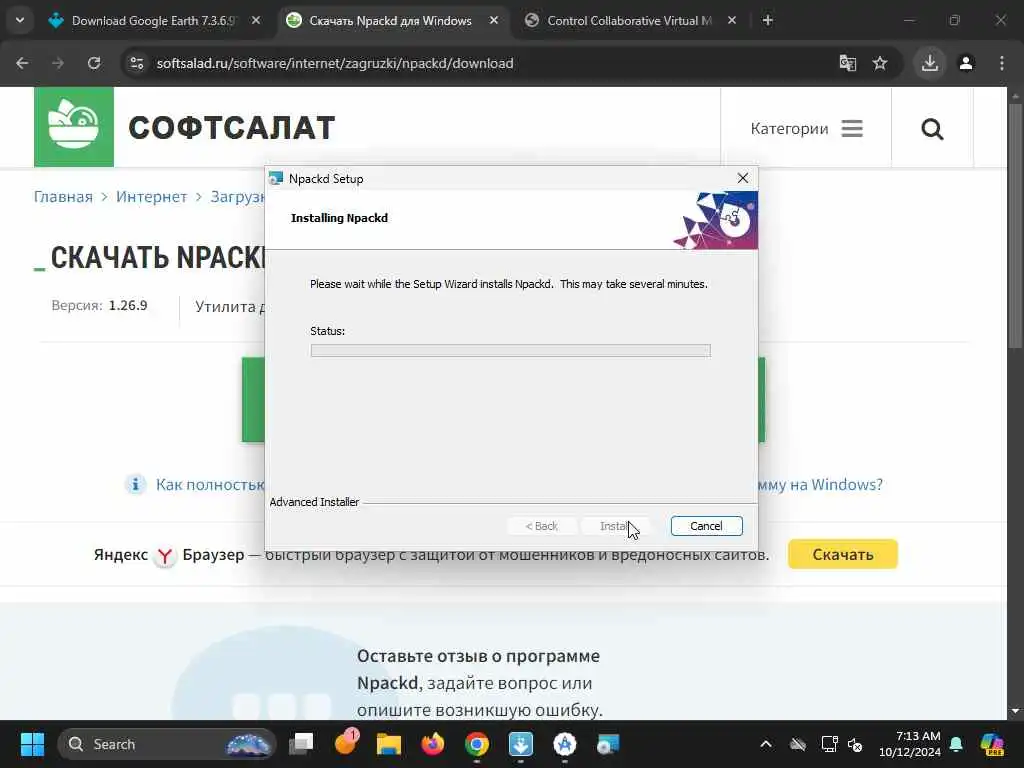
Task: Go back in browser history
Action: [x=22, y=63]
